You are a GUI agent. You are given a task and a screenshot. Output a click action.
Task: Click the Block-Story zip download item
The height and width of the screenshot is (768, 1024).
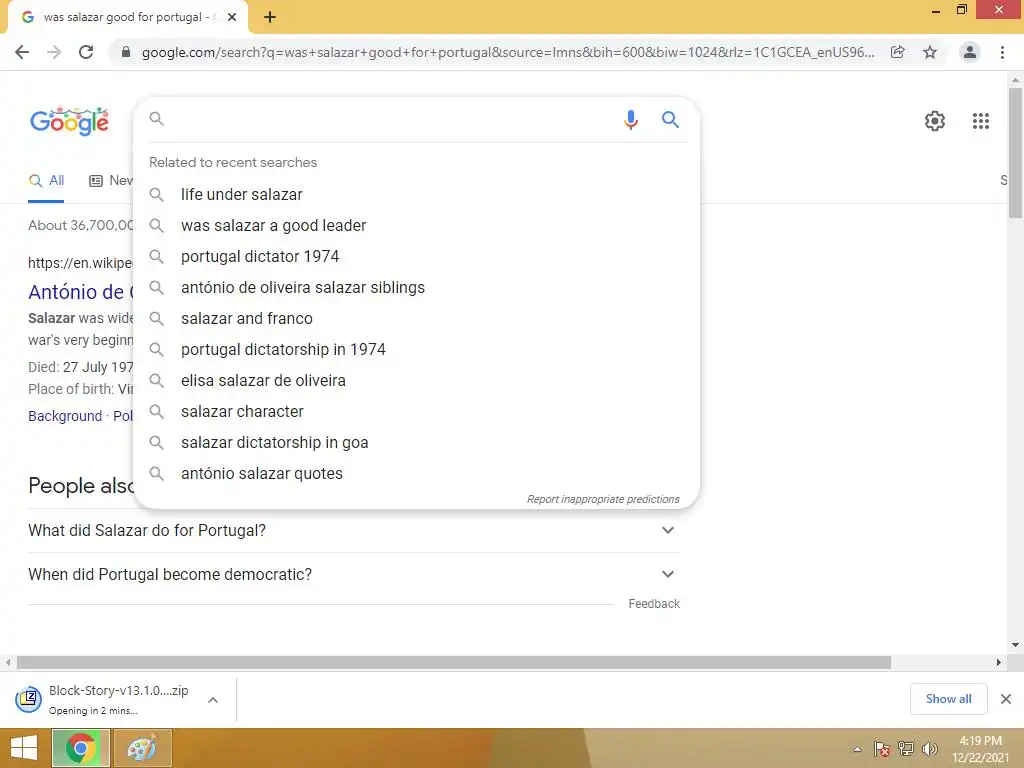(x=104, y=699)
